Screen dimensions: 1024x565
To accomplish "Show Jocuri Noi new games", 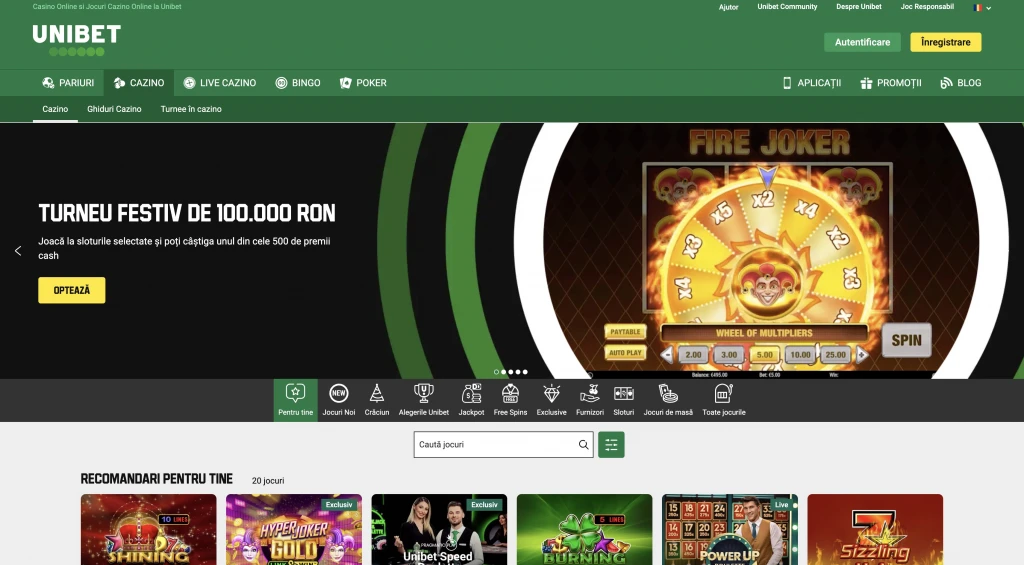I will (338, 399).
